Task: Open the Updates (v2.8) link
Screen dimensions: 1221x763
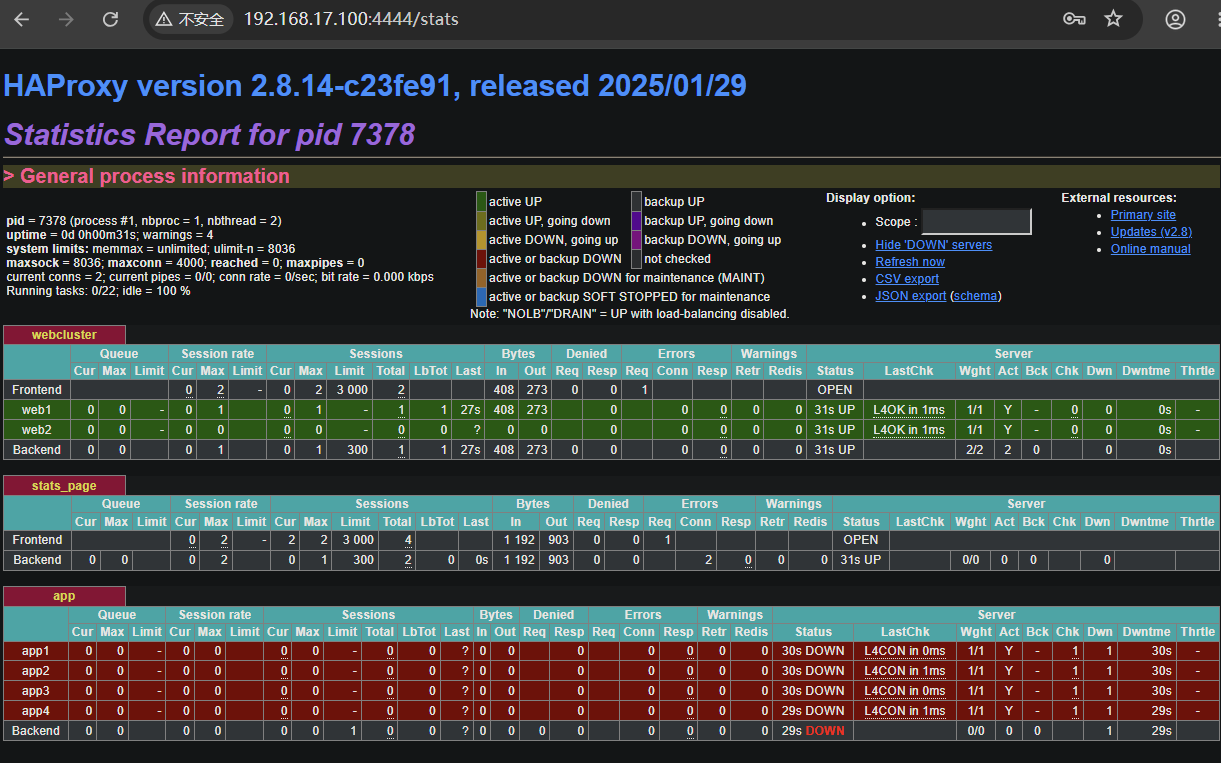Action: coord(1151,232)
